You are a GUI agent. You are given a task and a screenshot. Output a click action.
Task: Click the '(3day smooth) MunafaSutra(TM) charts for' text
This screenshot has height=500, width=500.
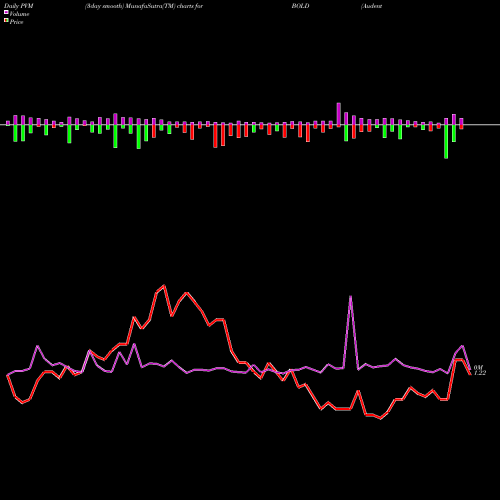[x=144, y=6]
